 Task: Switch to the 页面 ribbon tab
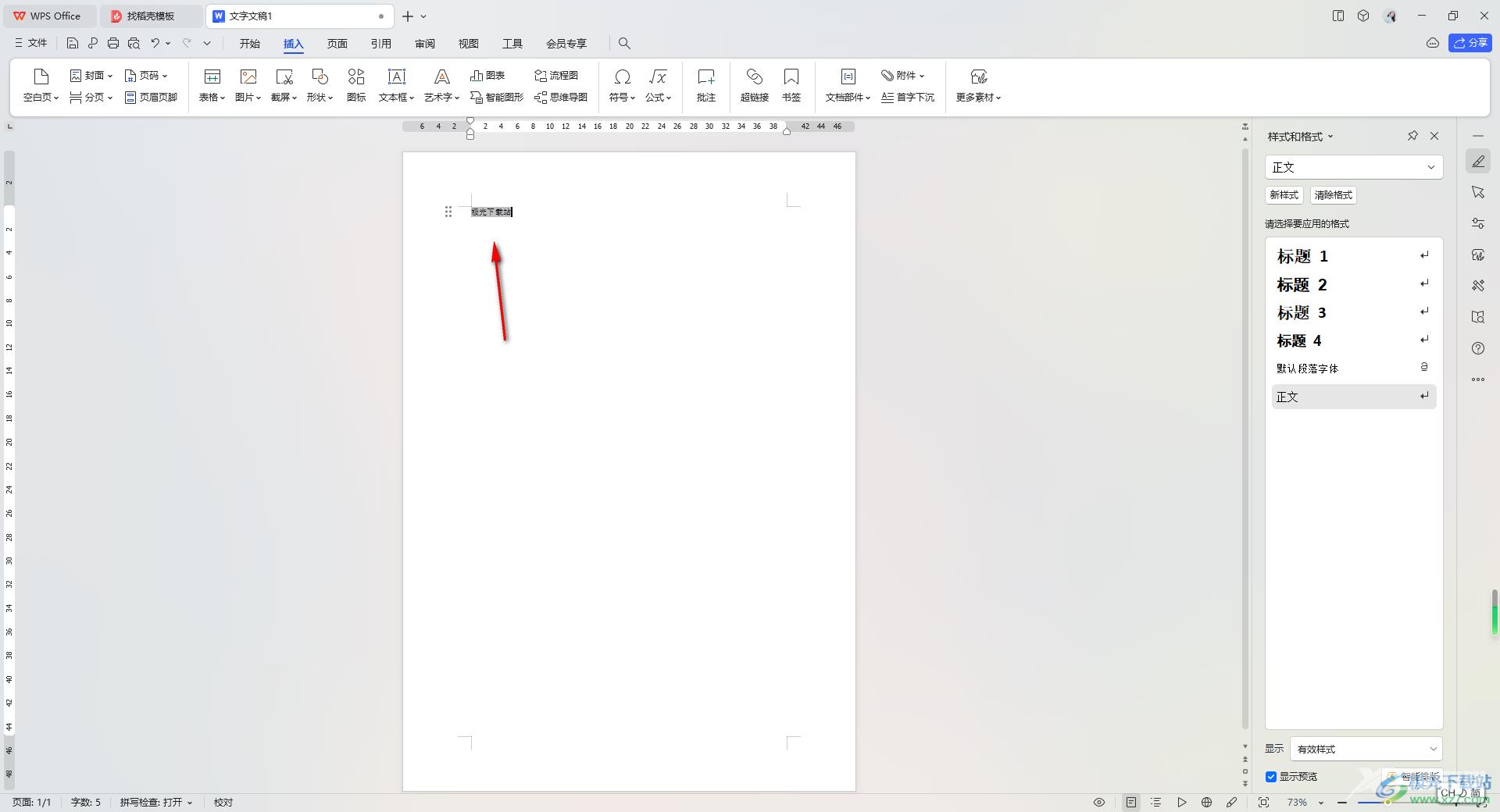click(337, 44)
